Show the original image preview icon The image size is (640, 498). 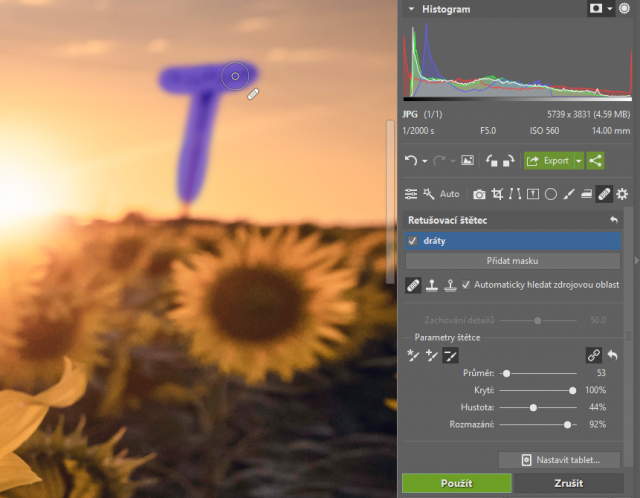coord(467,160)
